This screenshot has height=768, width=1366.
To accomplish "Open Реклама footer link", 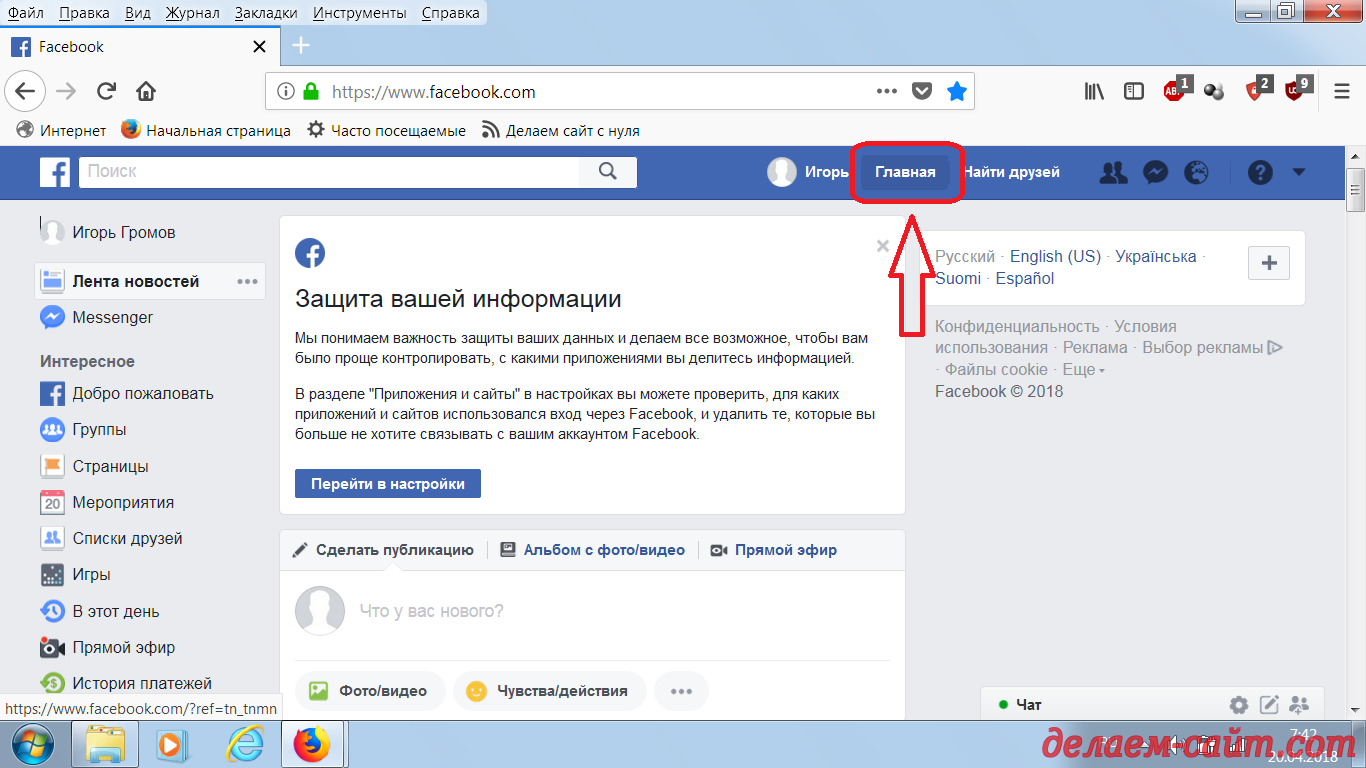I will point(1095,348).
